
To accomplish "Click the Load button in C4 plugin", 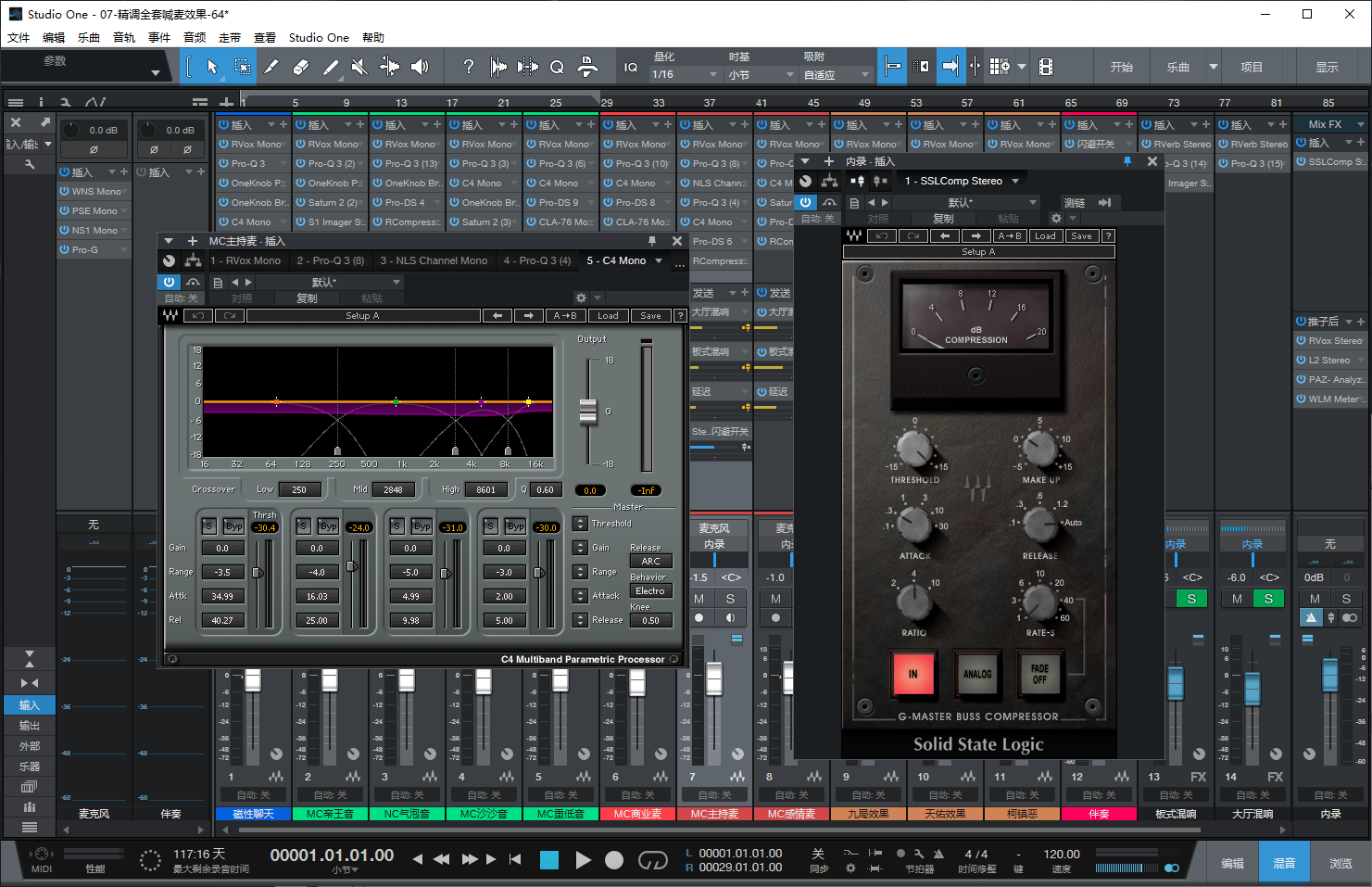I will coord(608,316).
